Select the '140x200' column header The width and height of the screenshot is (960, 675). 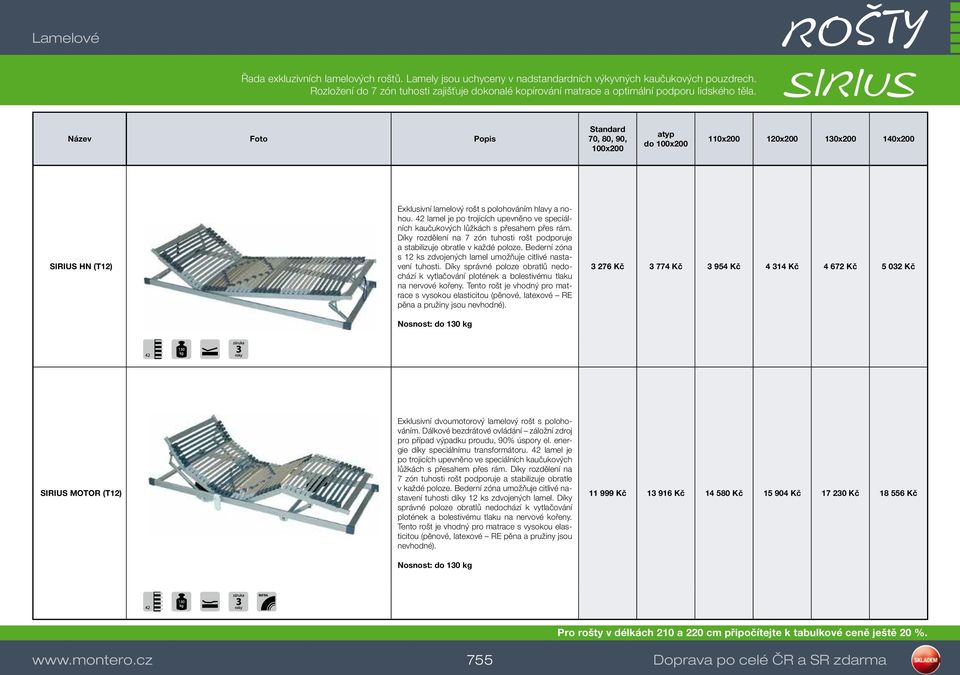click(898, 139)
